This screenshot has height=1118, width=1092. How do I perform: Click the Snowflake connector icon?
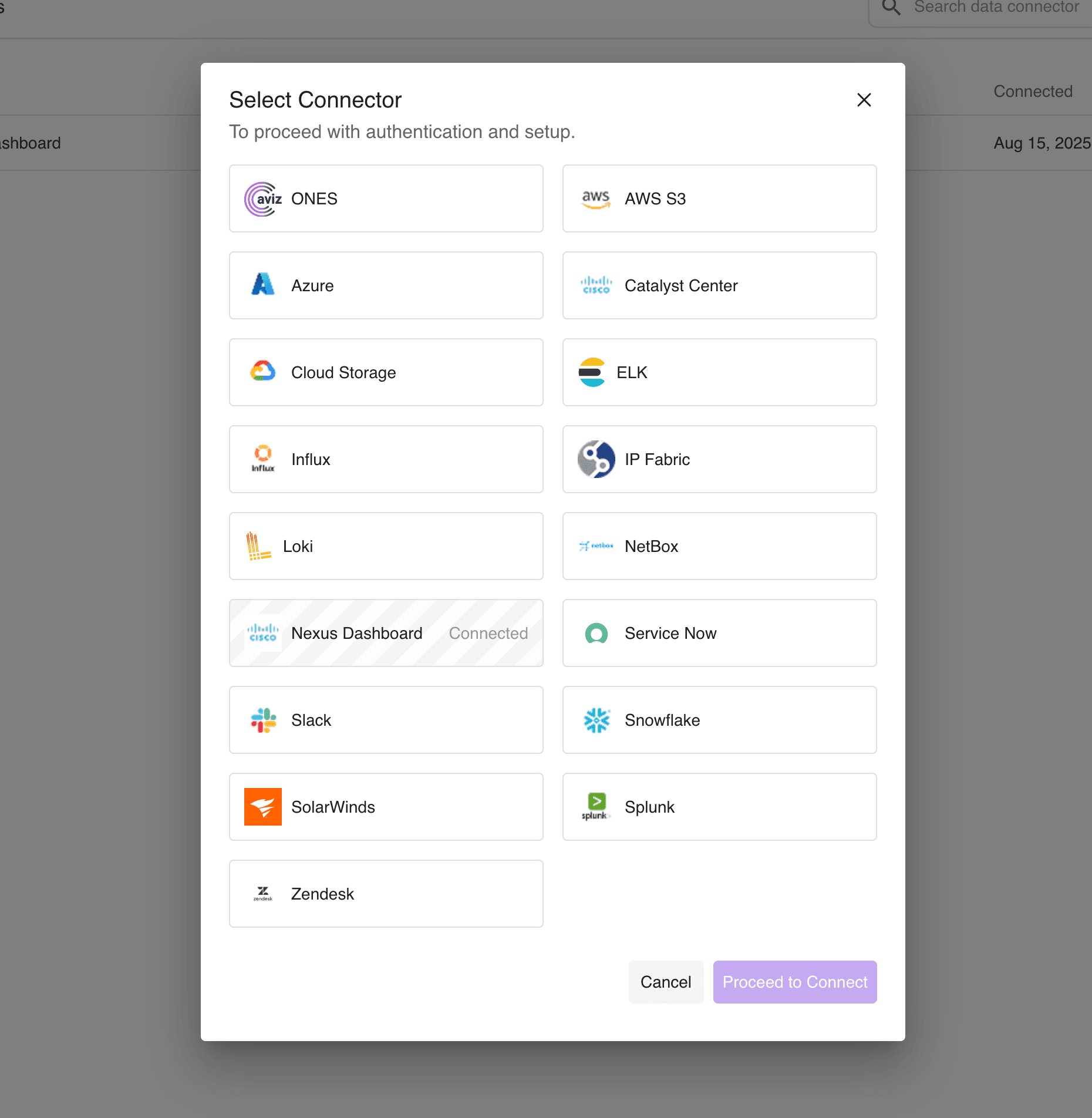595,720
